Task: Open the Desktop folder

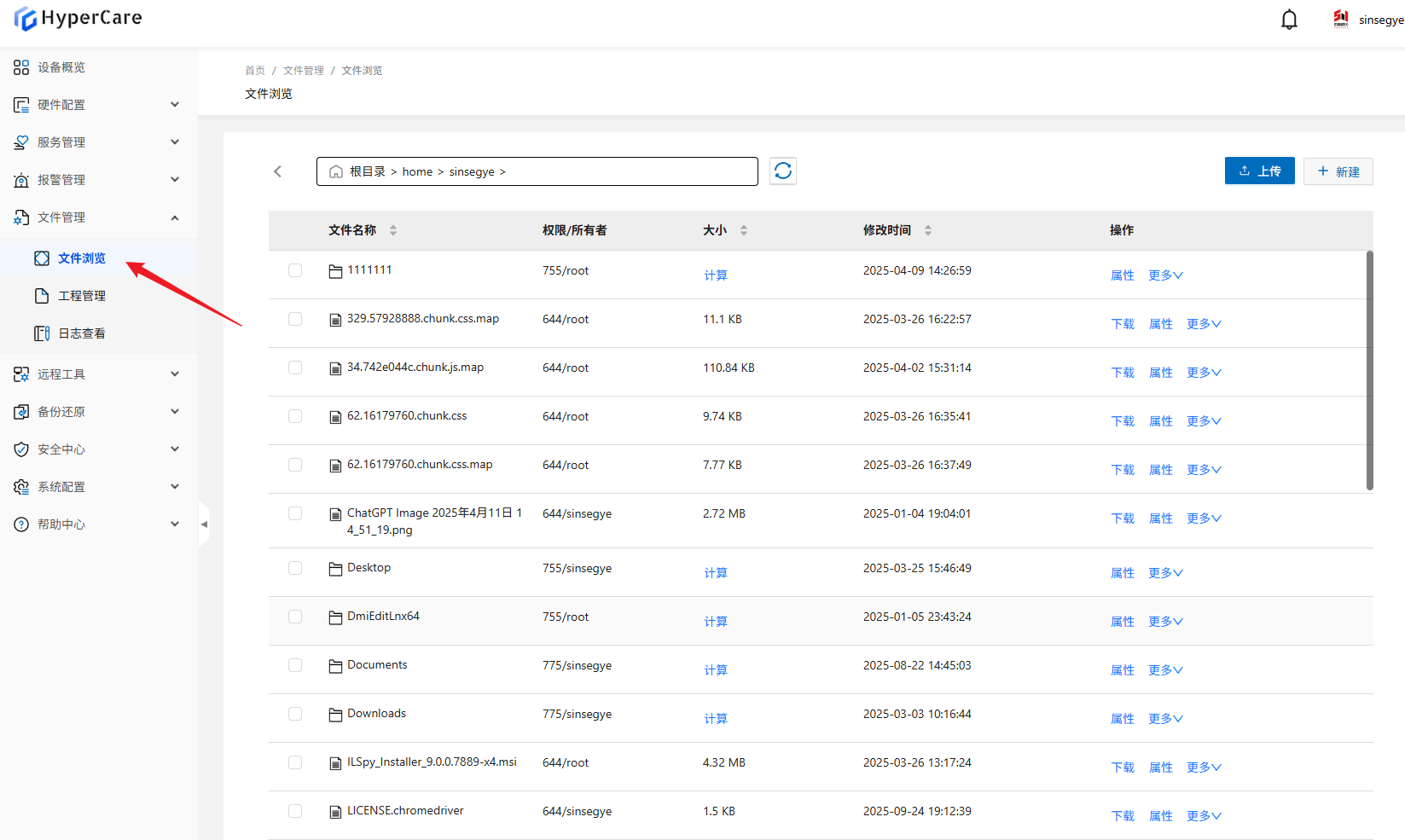Action: click(x=369, y=568)
